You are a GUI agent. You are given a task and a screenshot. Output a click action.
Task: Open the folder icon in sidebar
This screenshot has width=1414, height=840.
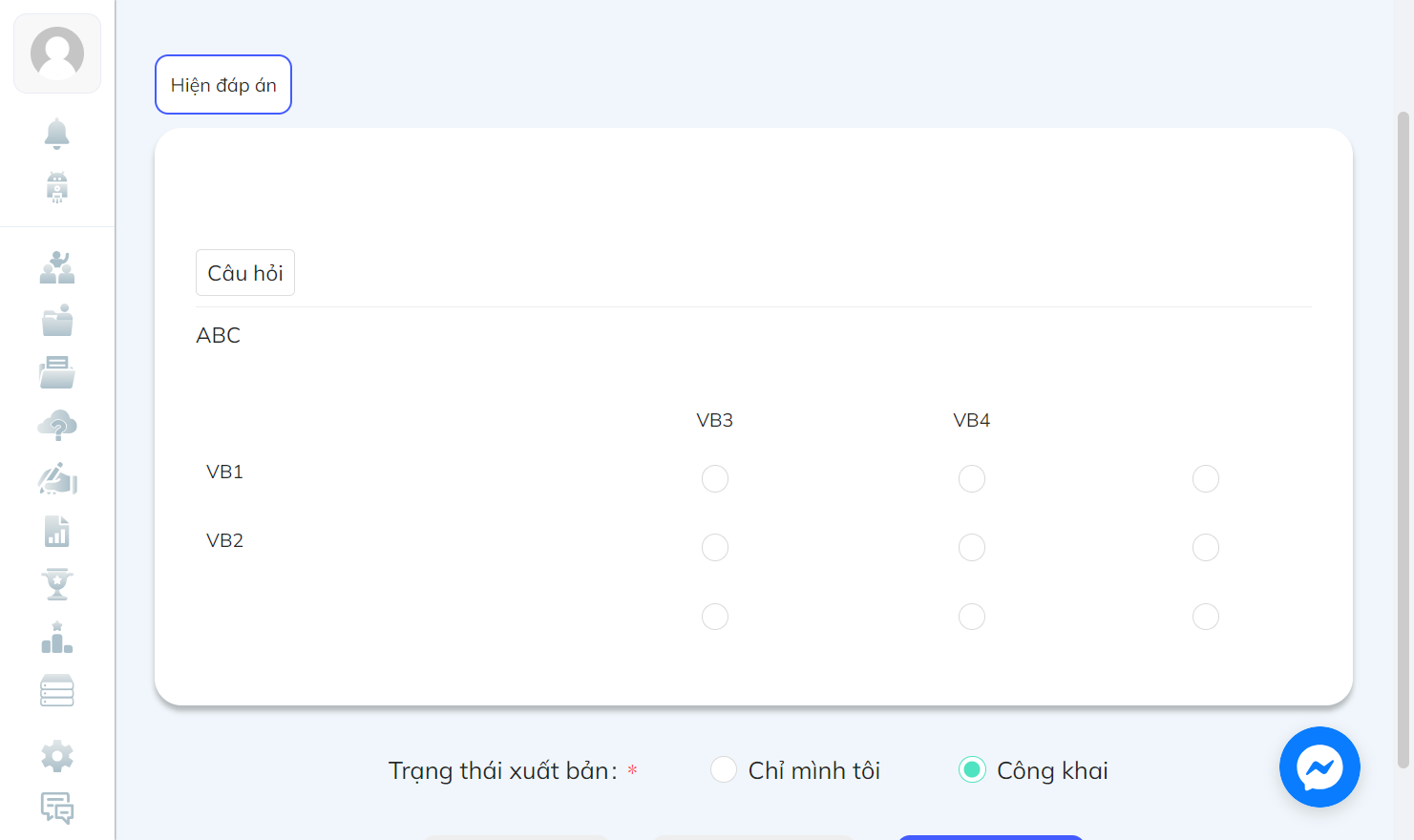[x=57, y=320]
